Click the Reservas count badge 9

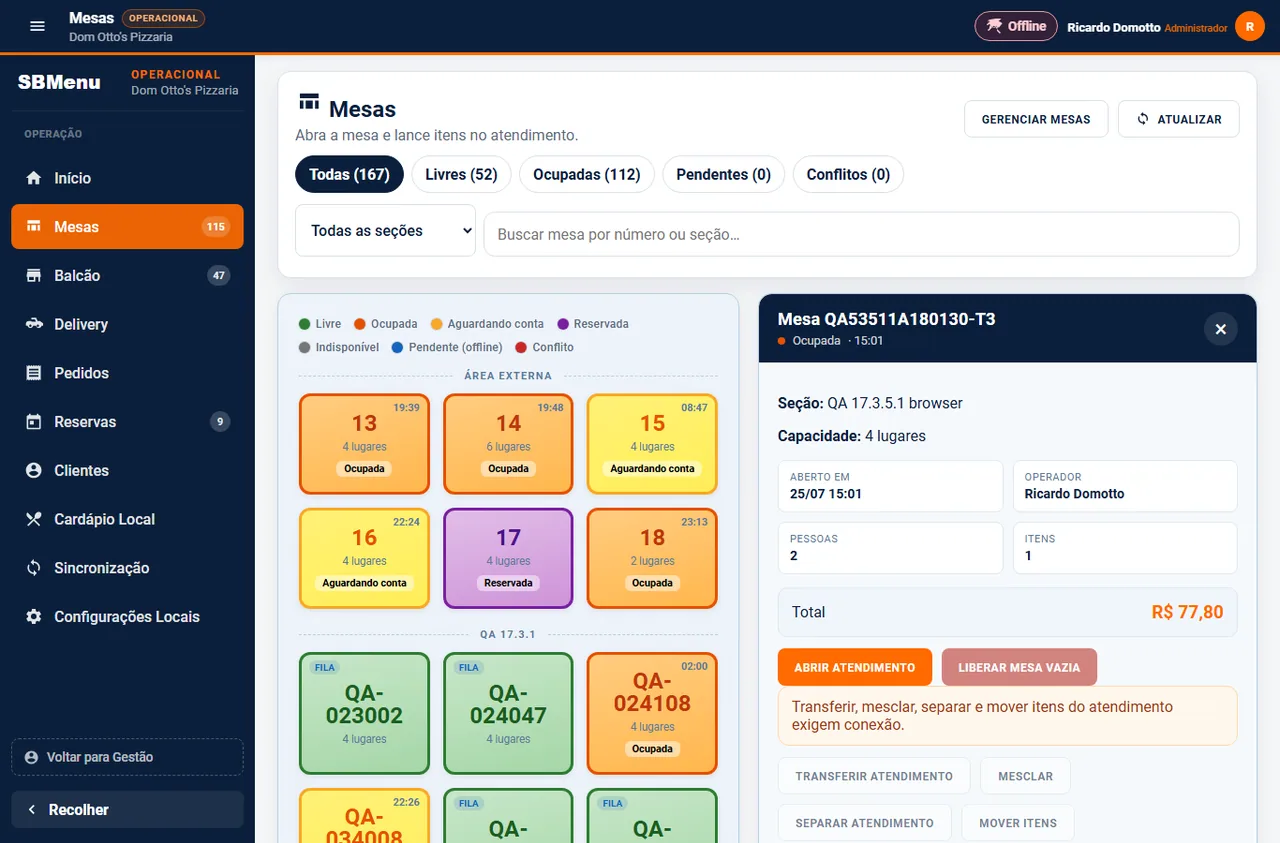[x=219, y=422]
